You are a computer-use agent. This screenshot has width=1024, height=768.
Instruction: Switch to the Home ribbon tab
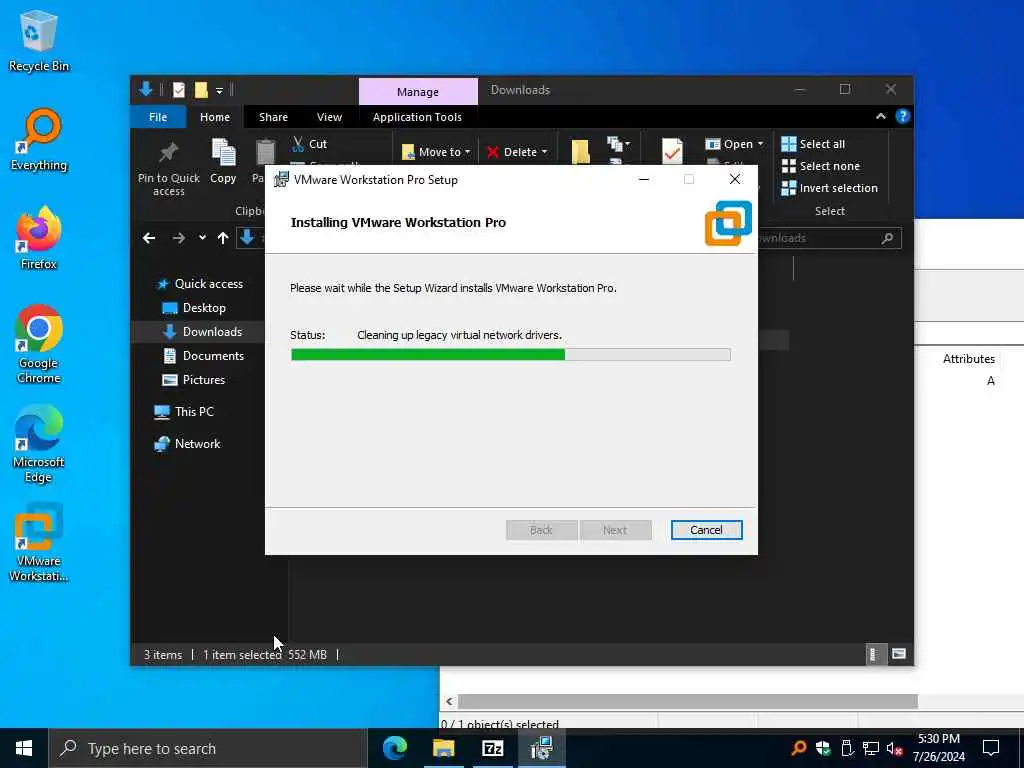(215, 117)
